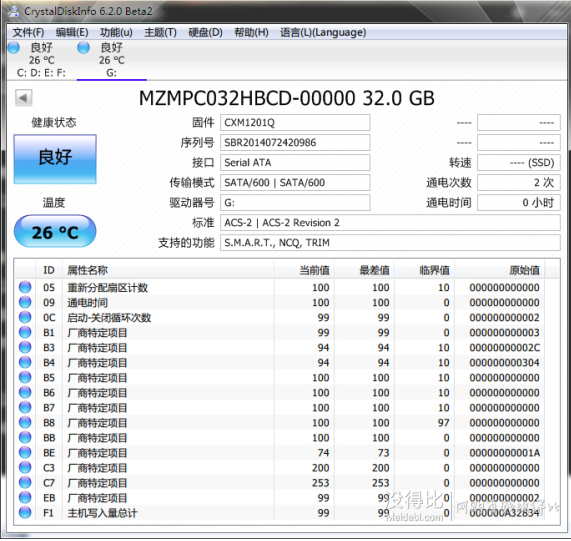Image resolution: width=571 pixels, height=541 pixels.
Task: Click the serial number field SBR2014072420986
Action: coord(295,143)
